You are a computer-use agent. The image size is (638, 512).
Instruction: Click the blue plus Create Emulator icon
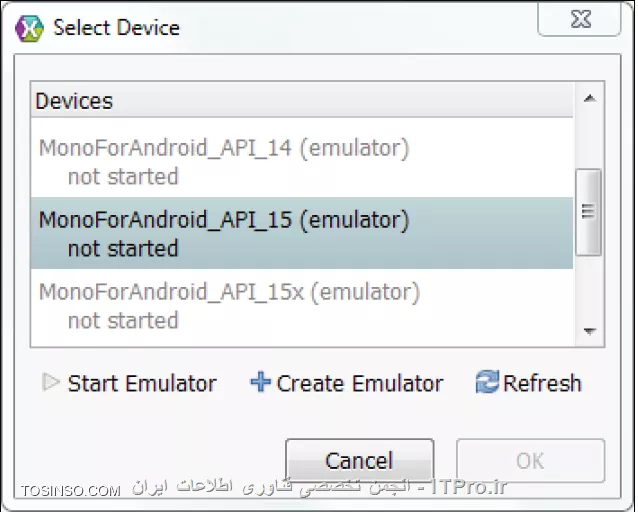260,382
